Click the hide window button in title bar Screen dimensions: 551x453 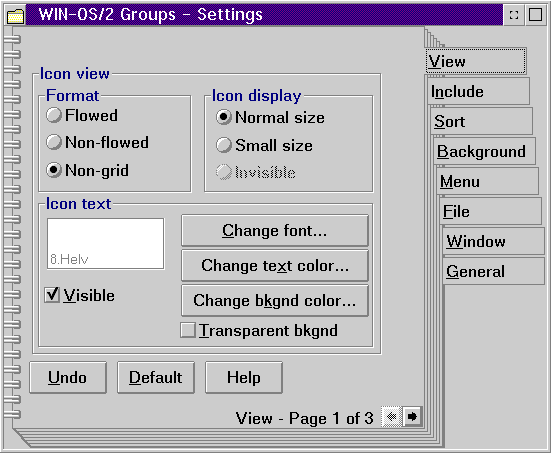coord(514,15)
